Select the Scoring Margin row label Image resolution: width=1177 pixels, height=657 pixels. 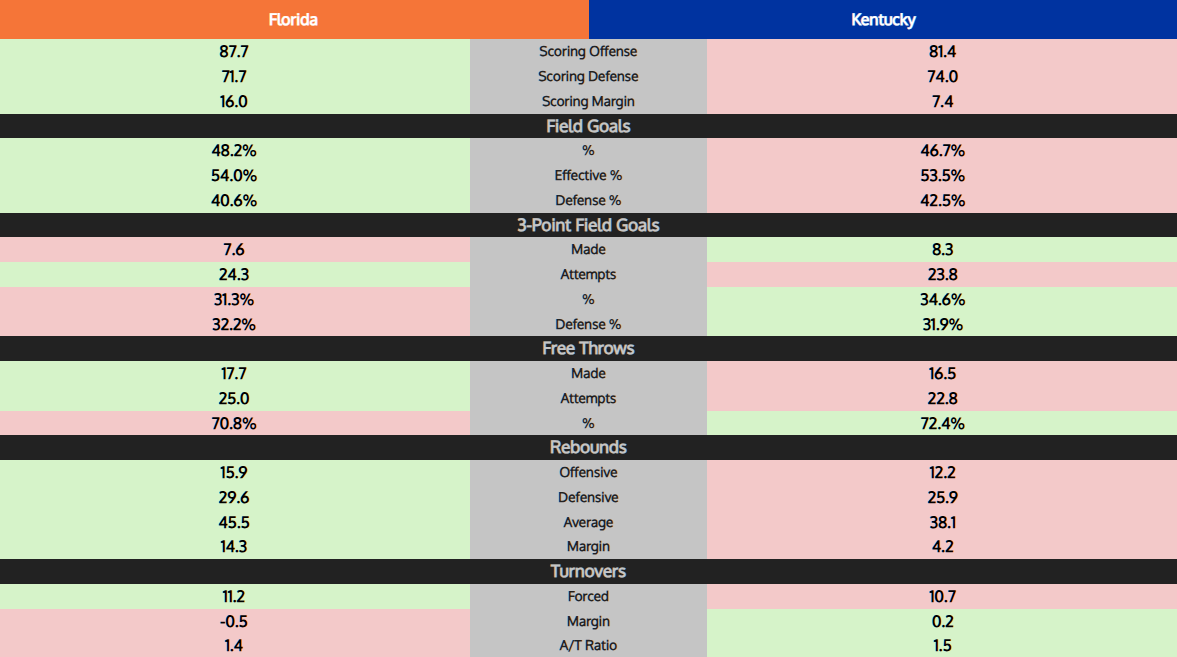point(588,101)
